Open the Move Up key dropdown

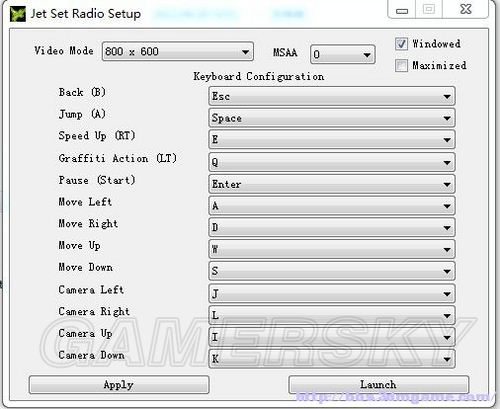[x=332, y=249]
